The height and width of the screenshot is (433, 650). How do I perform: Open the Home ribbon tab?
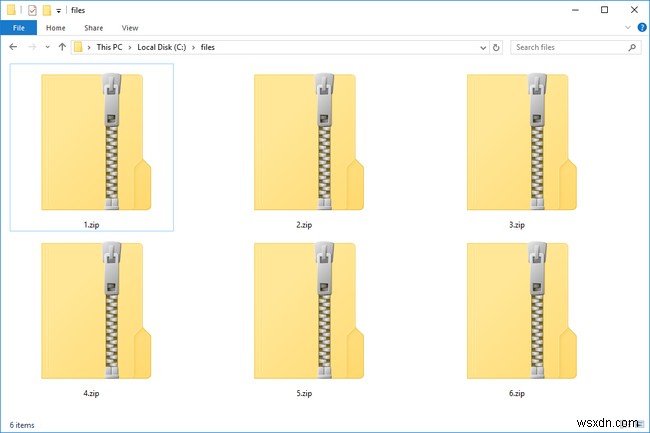(56, 28)
